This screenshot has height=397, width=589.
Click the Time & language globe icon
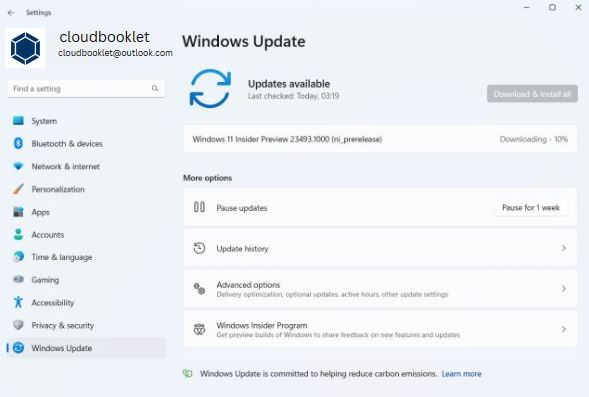pos(18,257)
